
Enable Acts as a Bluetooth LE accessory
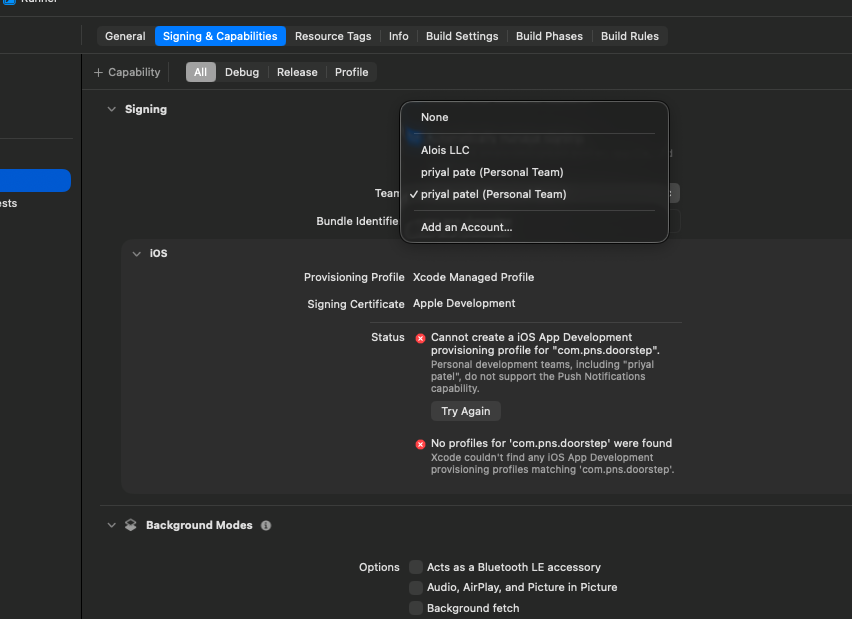pyautogui.click(x=416, y=567)
